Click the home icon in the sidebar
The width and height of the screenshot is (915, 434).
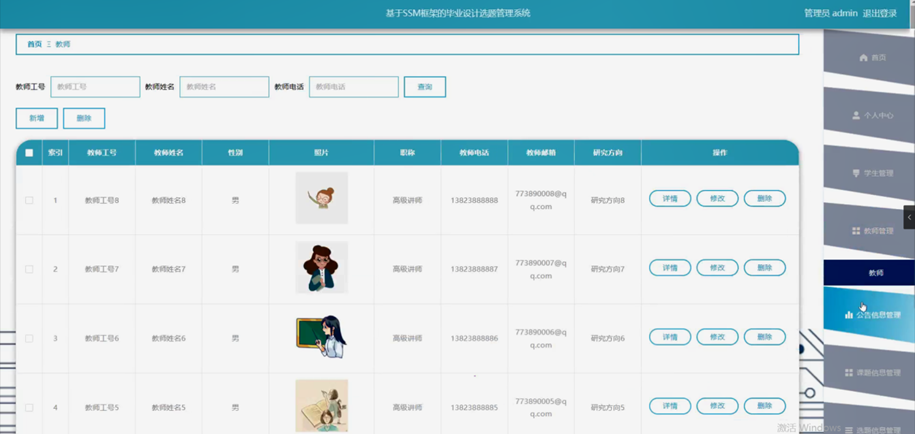(863, 58)
